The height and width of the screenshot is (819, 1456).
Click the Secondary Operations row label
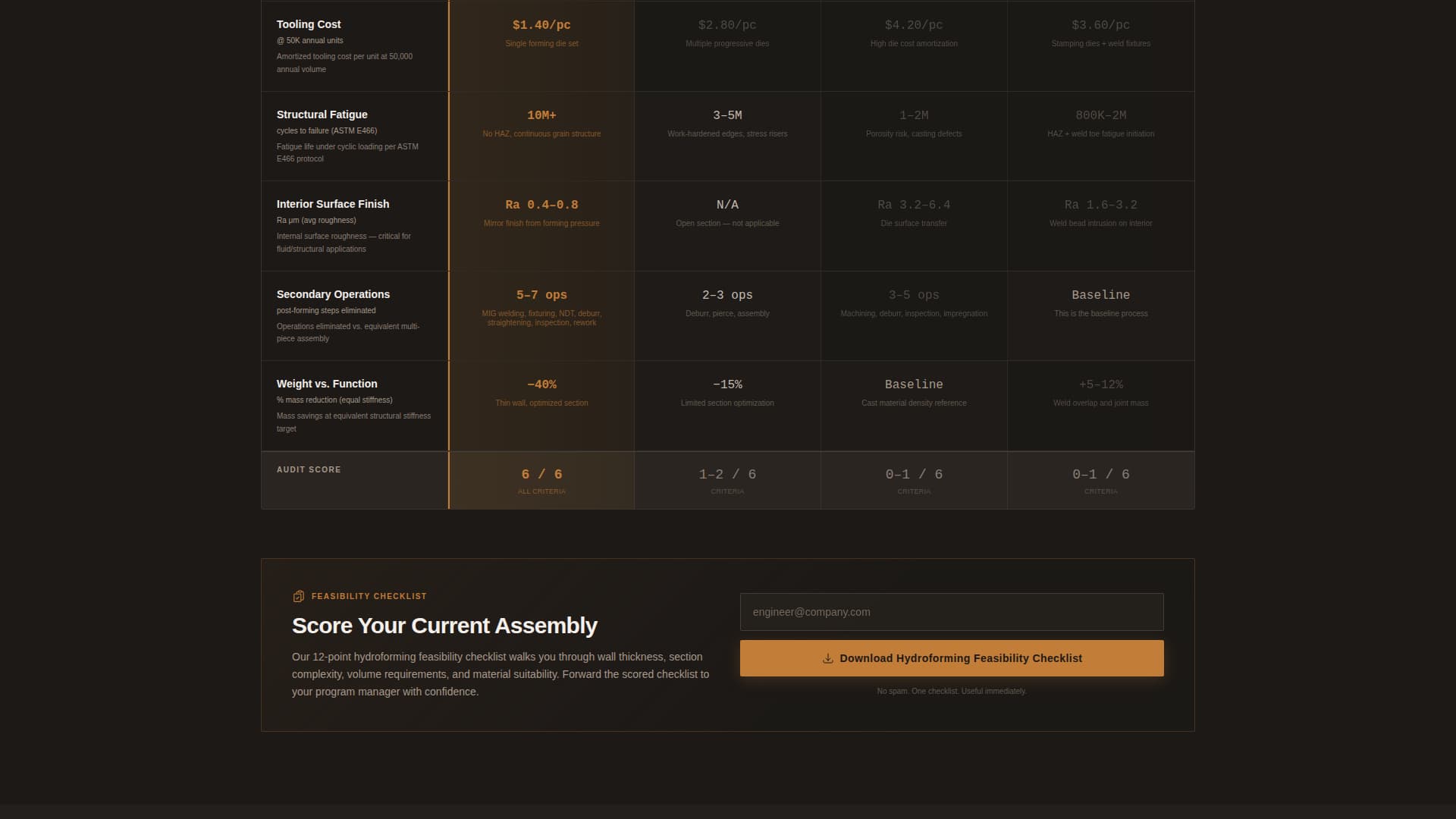point(333,294)
